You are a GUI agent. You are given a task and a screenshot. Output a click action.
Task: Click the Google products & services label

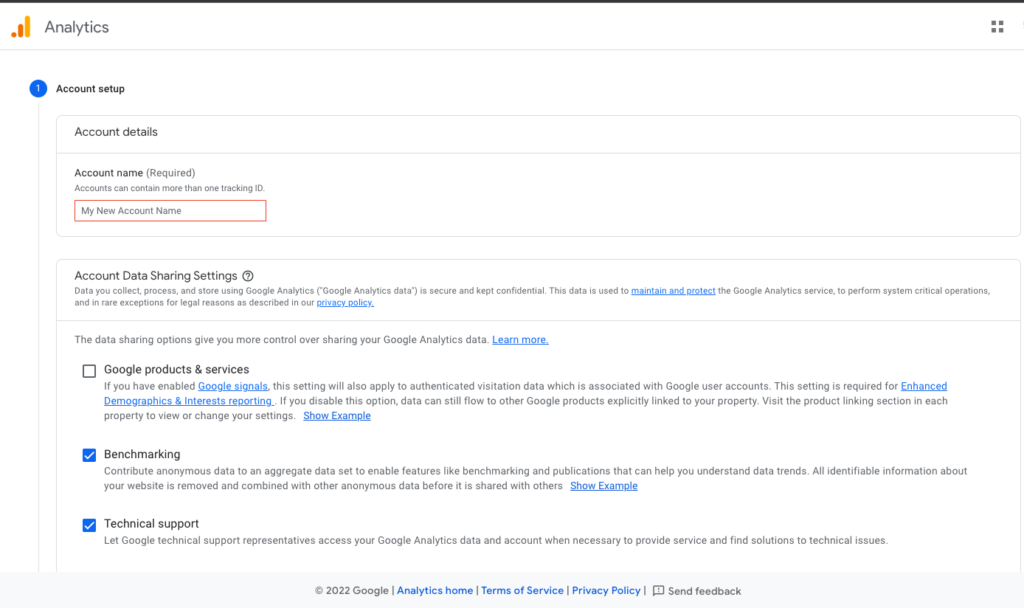coord(176,370)
